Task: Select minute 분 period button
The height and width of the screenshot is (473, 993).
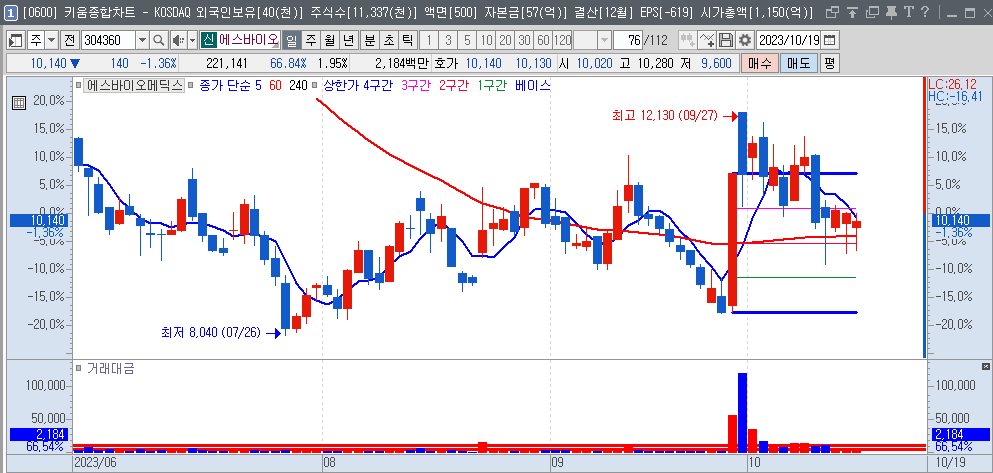Action: (370, 41)
